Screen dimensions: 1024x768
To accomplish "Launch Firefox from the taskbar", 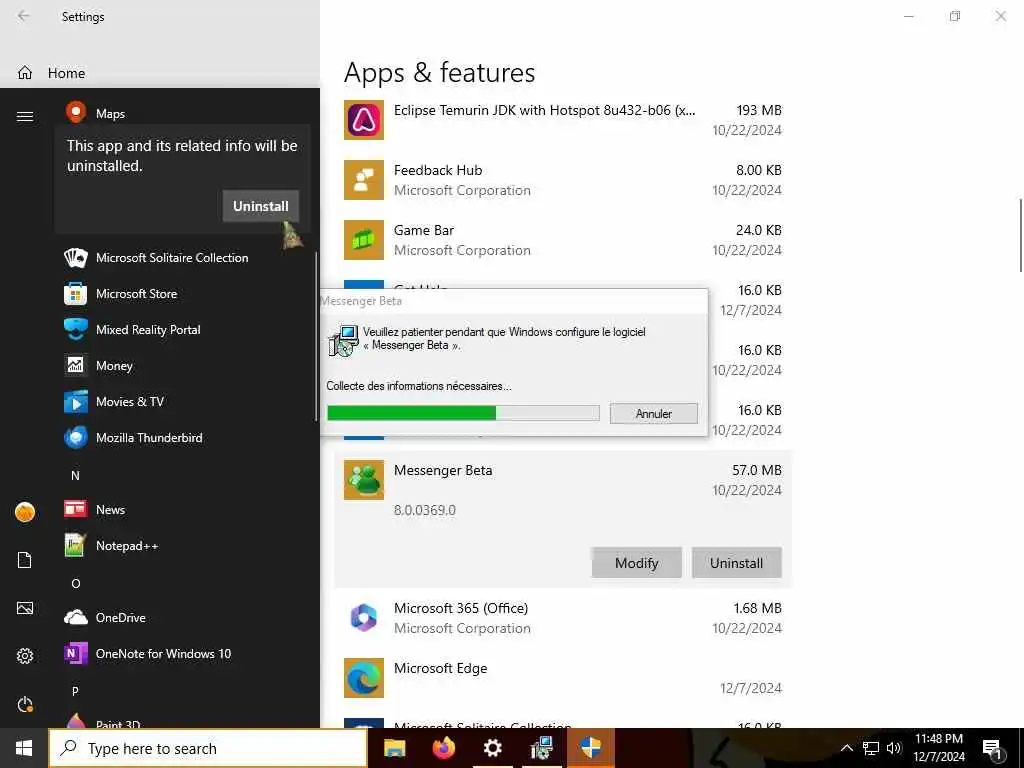I will (443, 748).
